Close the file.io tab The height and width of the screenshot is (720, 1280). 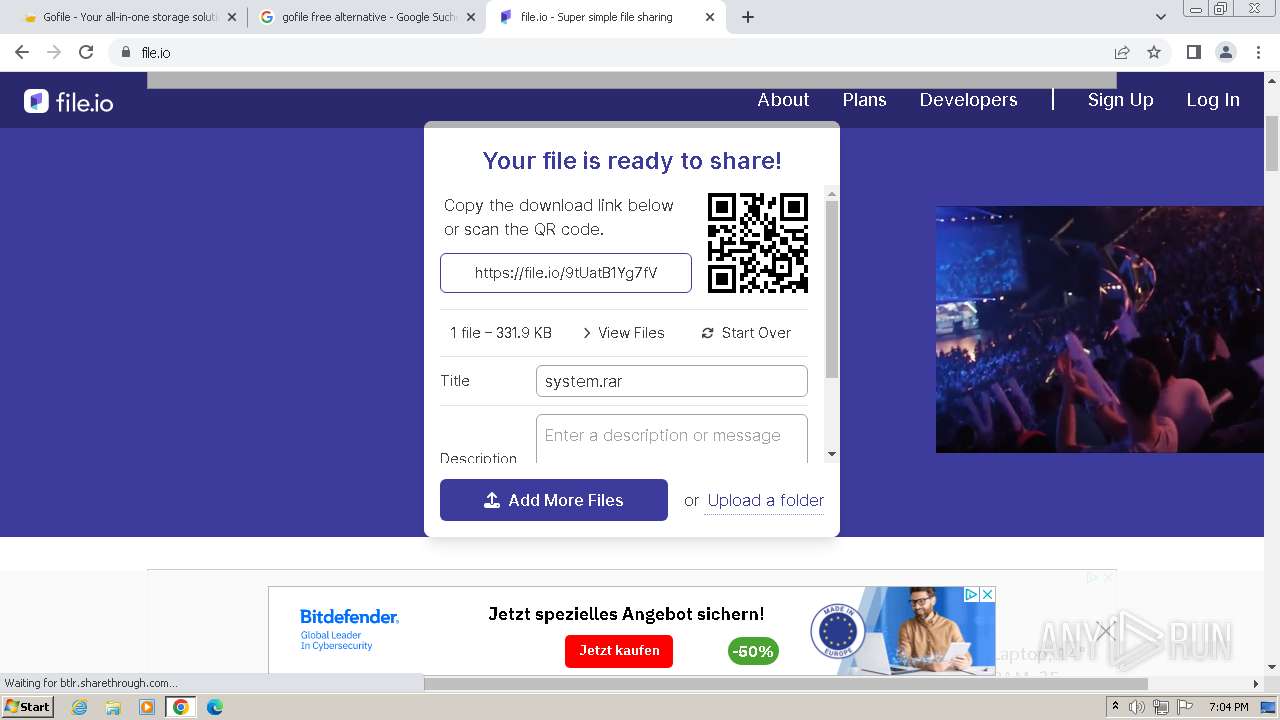[x=710, y=17]
